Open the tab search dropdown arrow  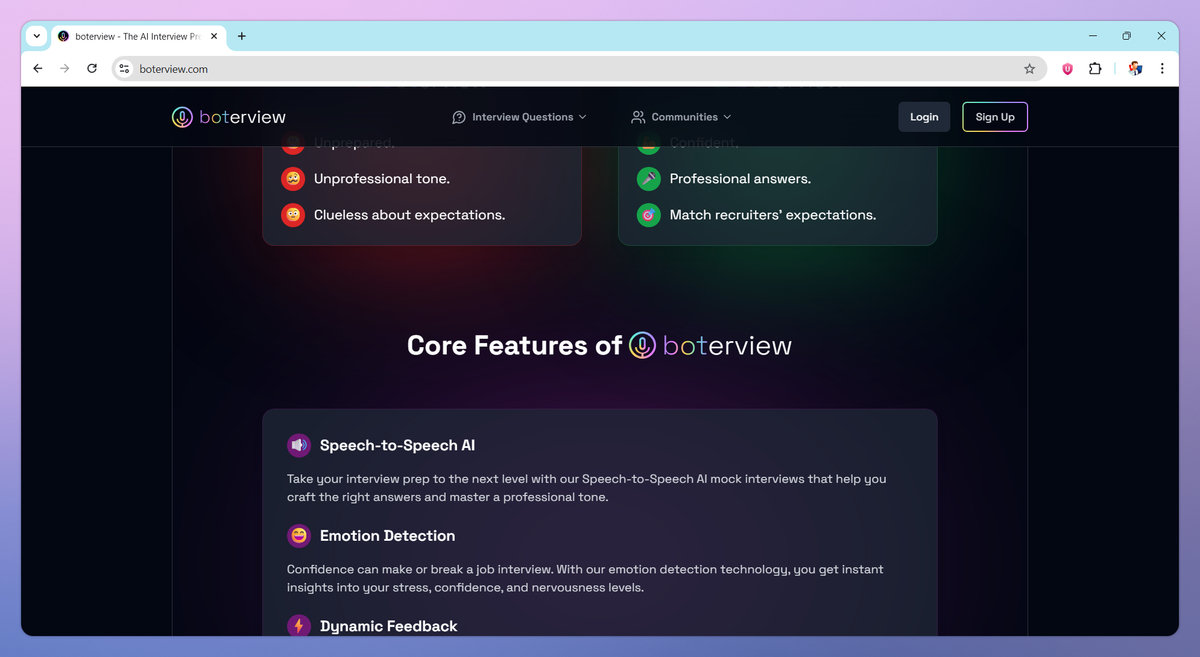pos(37,36)
